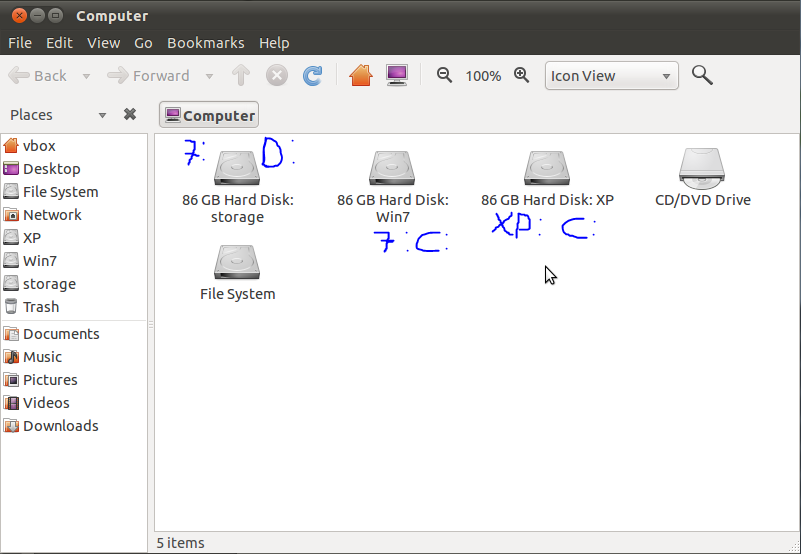The height and width of the screenshot is (554, 801).
Task: Open the Help menu
Action: (x=274, y=43)
